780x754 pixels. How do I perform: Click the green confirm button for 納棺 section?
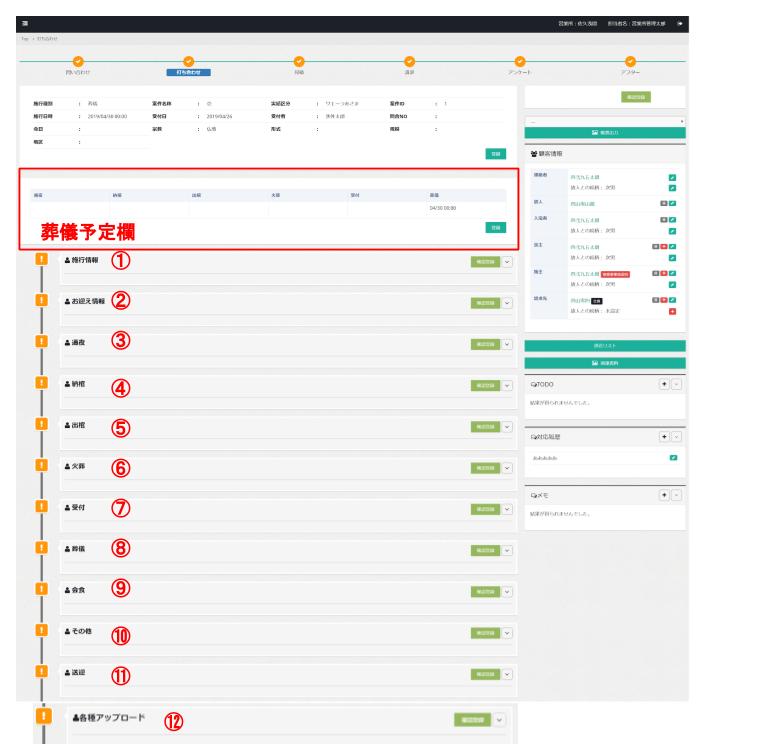[x=484, y=385]
